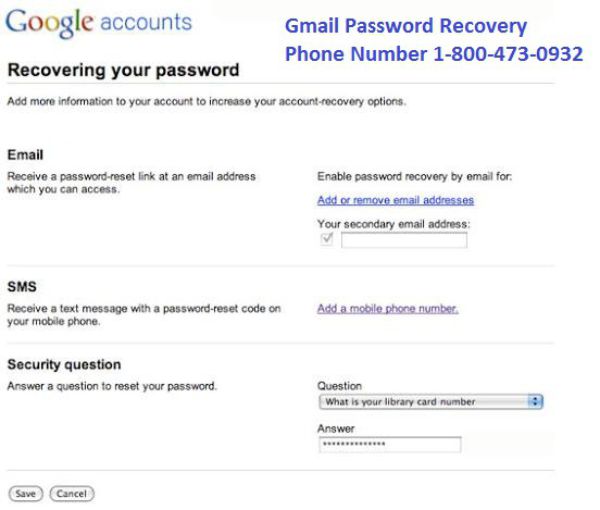Click 'Add a mobile phone number' link
The image size is (600, 510).
point(387,309)
